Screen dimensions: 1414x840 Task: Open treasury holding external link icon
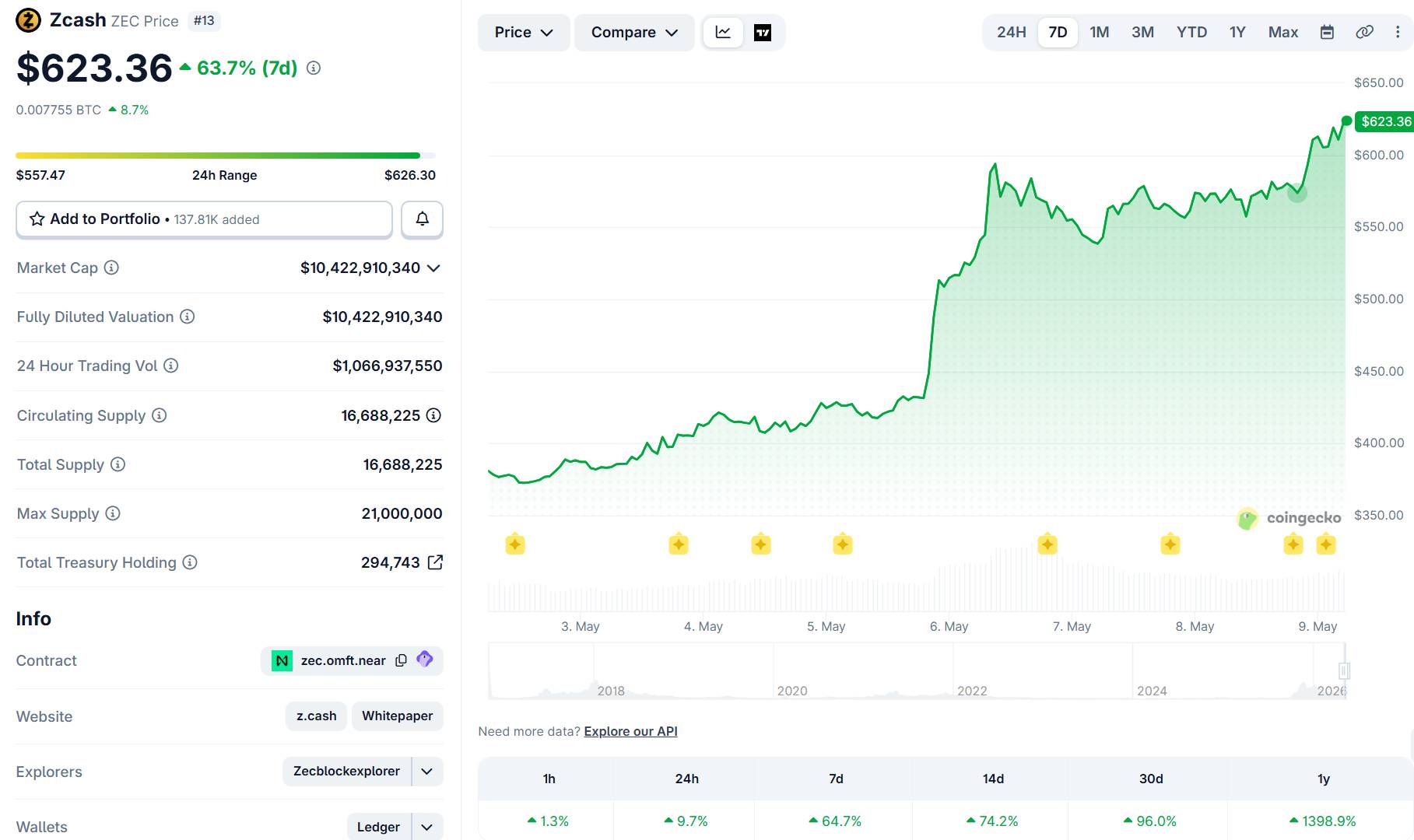tap(435, 562)
